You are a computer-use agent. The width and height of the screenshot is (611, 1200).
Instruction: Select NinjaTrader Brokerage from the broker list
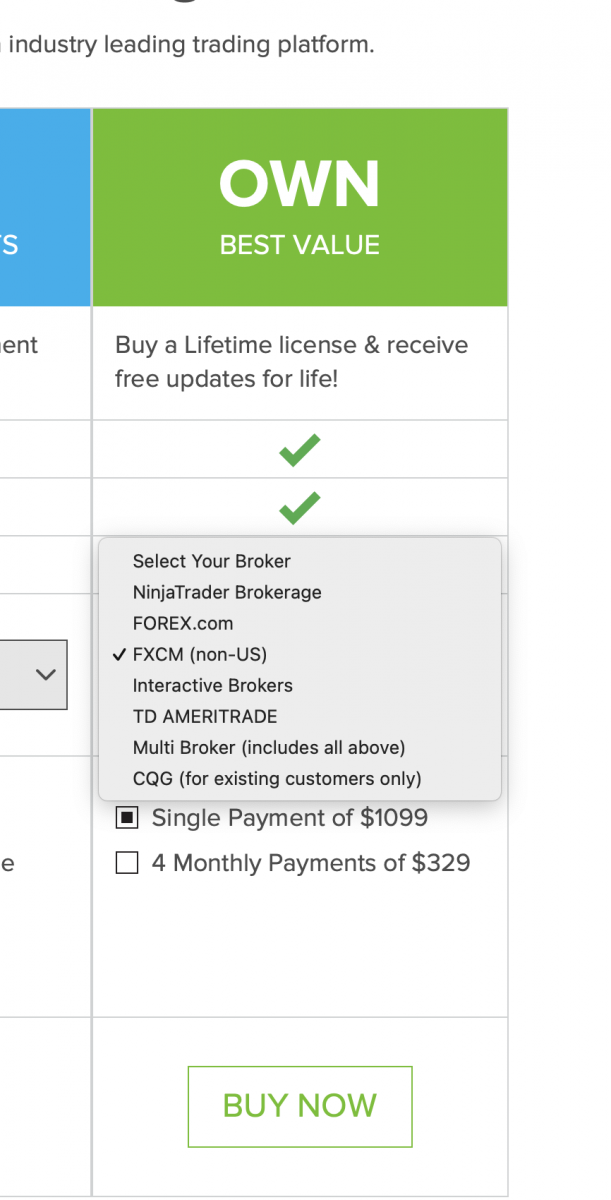coord(227,592)
